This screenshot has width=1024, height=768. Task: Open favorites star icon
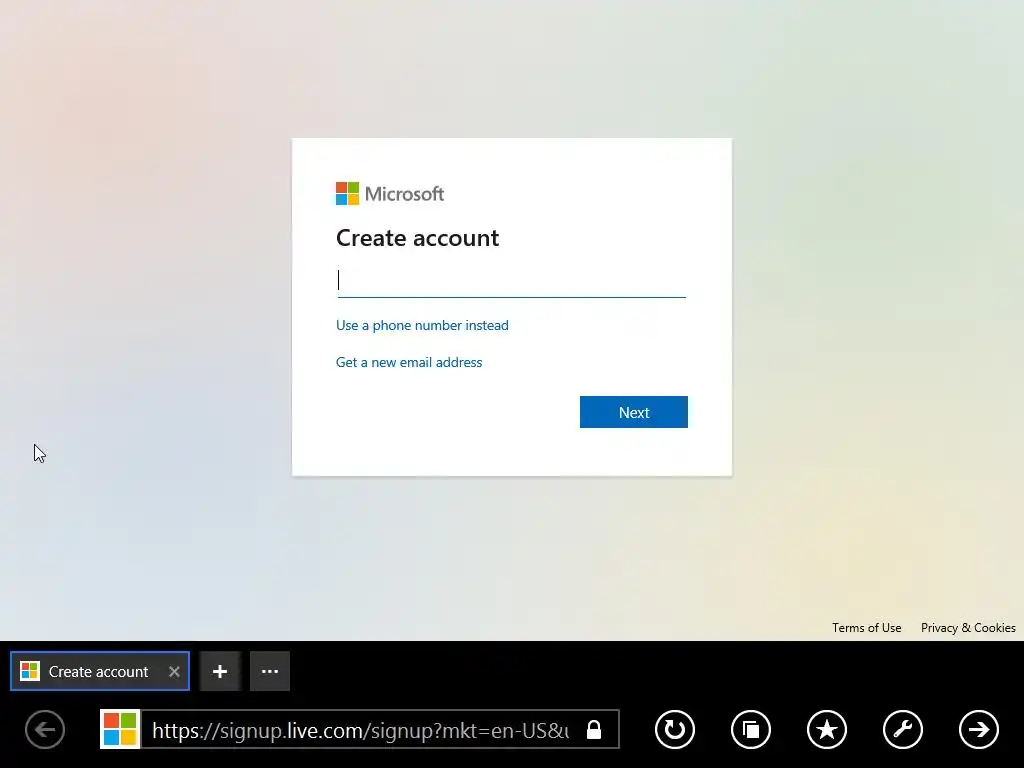(827, 729)
